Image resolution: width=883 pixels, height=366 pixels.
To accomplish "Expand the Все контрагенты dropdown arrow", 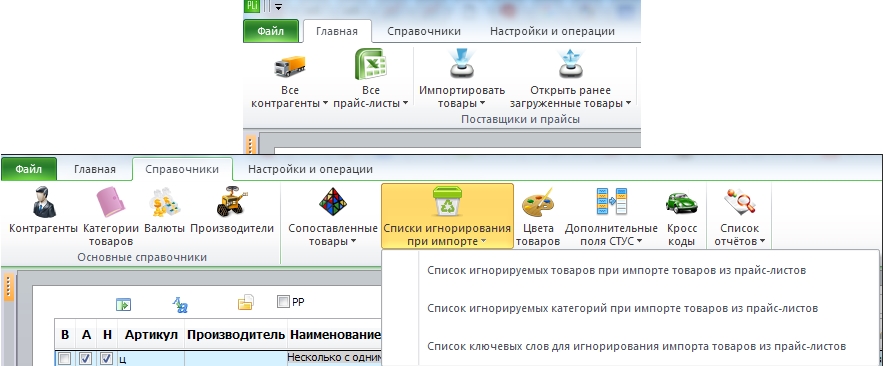I will 325,104.
